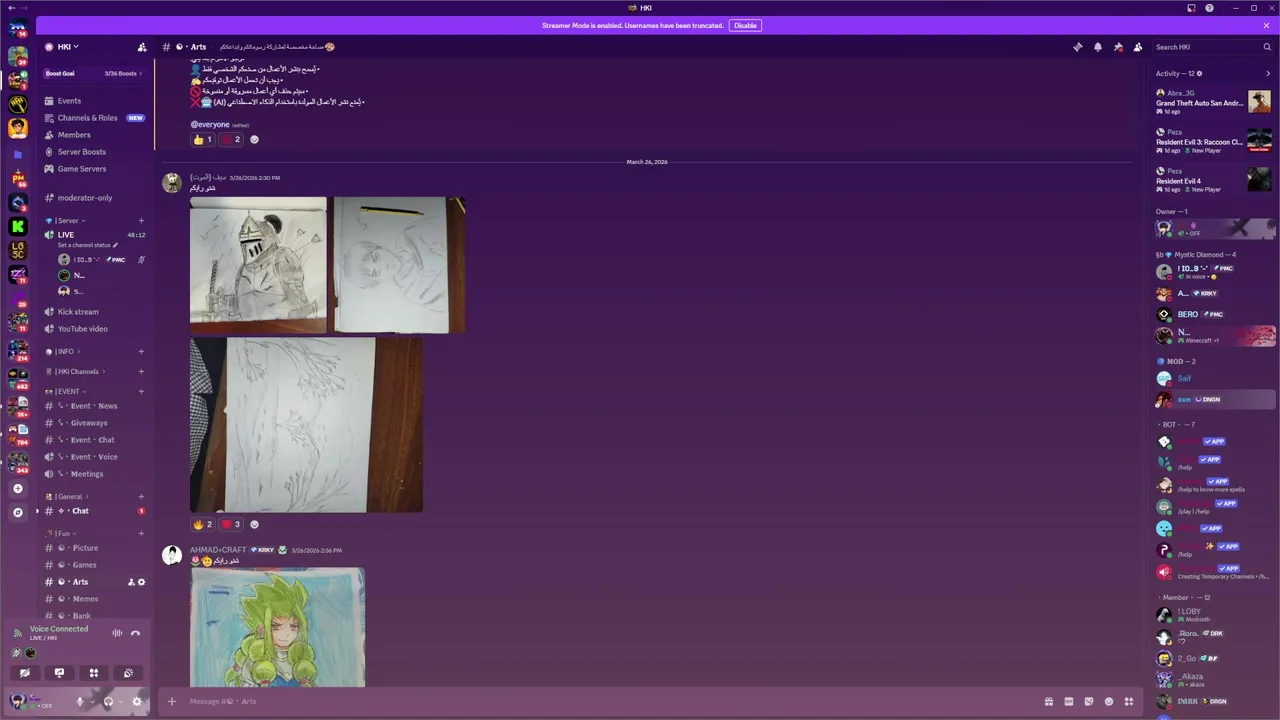Show pinned messages pin icon
This screenshot has height=720, width=1280.
(1118, 47)
